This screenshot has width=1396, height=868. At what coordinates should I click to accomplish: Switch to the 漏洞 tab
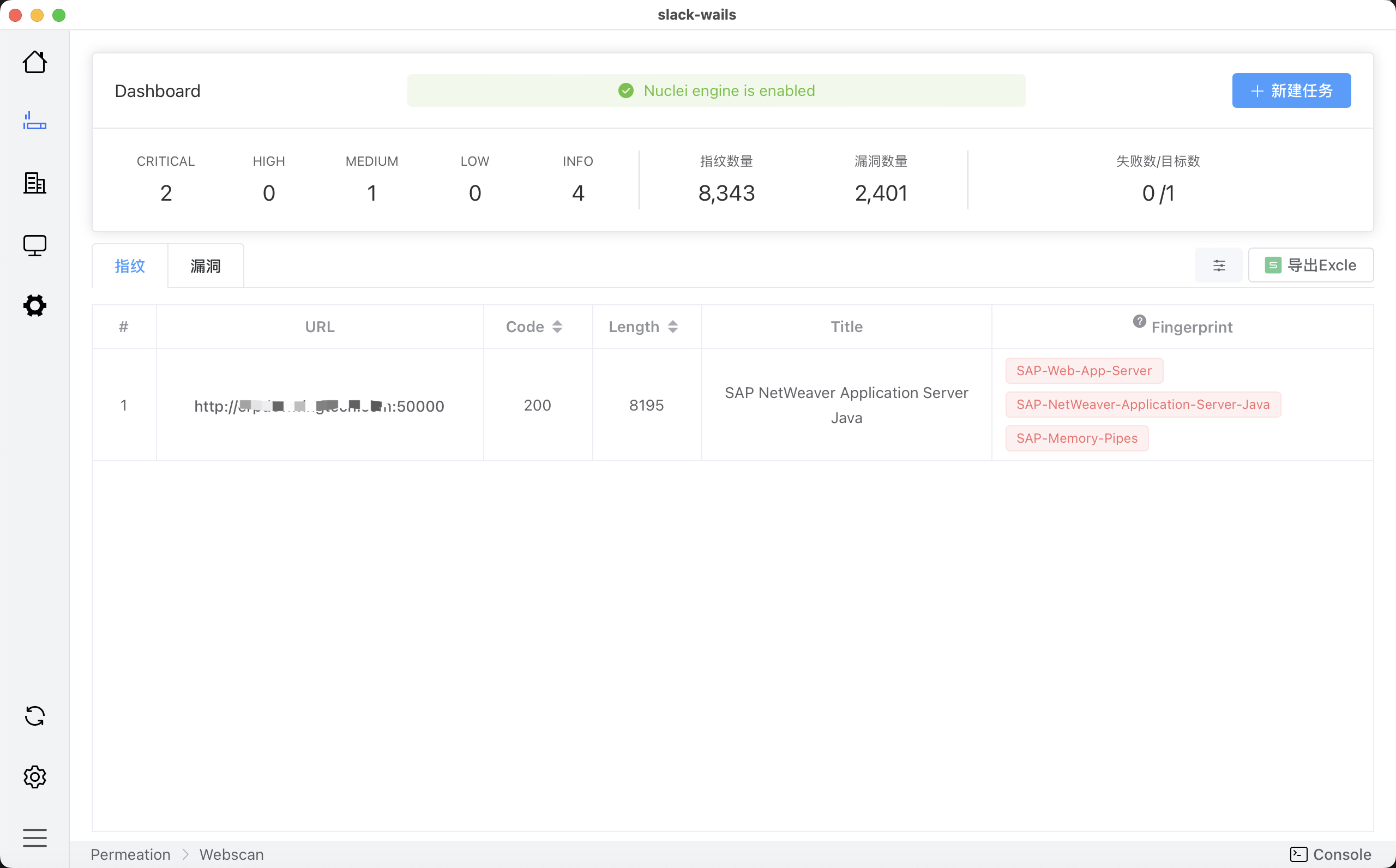[x=206, y=266]
